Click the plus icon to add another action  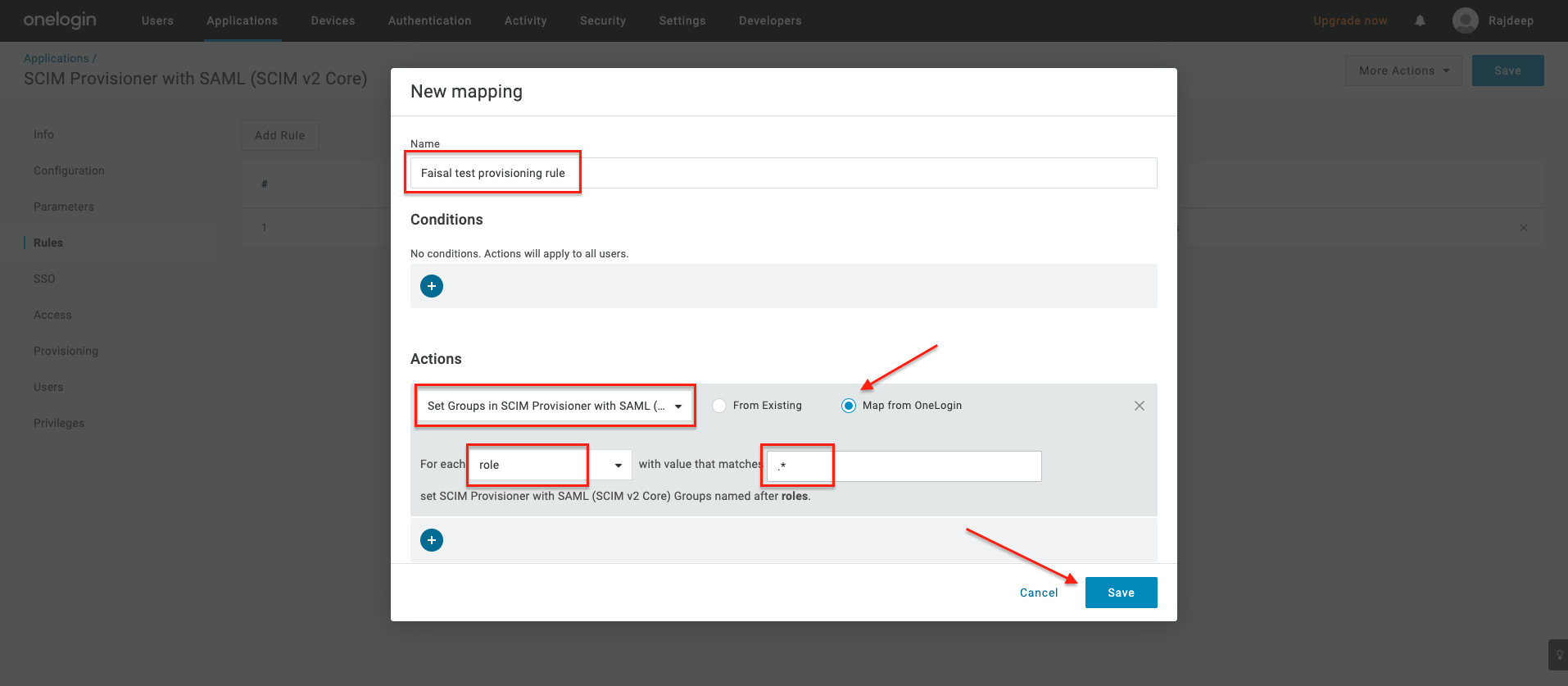pyautogui.click(x=432, y=540)
